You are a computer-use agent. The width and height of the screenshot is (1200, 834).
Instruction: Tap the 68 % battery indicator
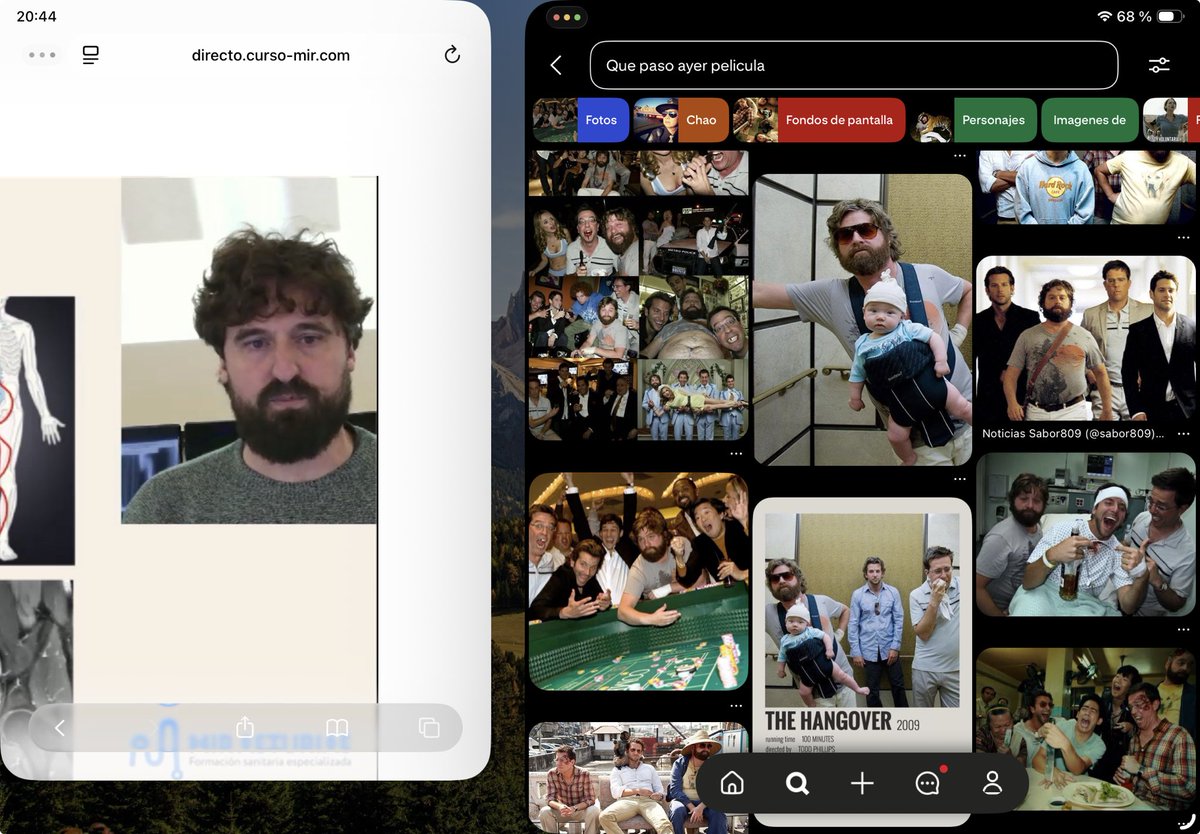tap(1150, 16)
